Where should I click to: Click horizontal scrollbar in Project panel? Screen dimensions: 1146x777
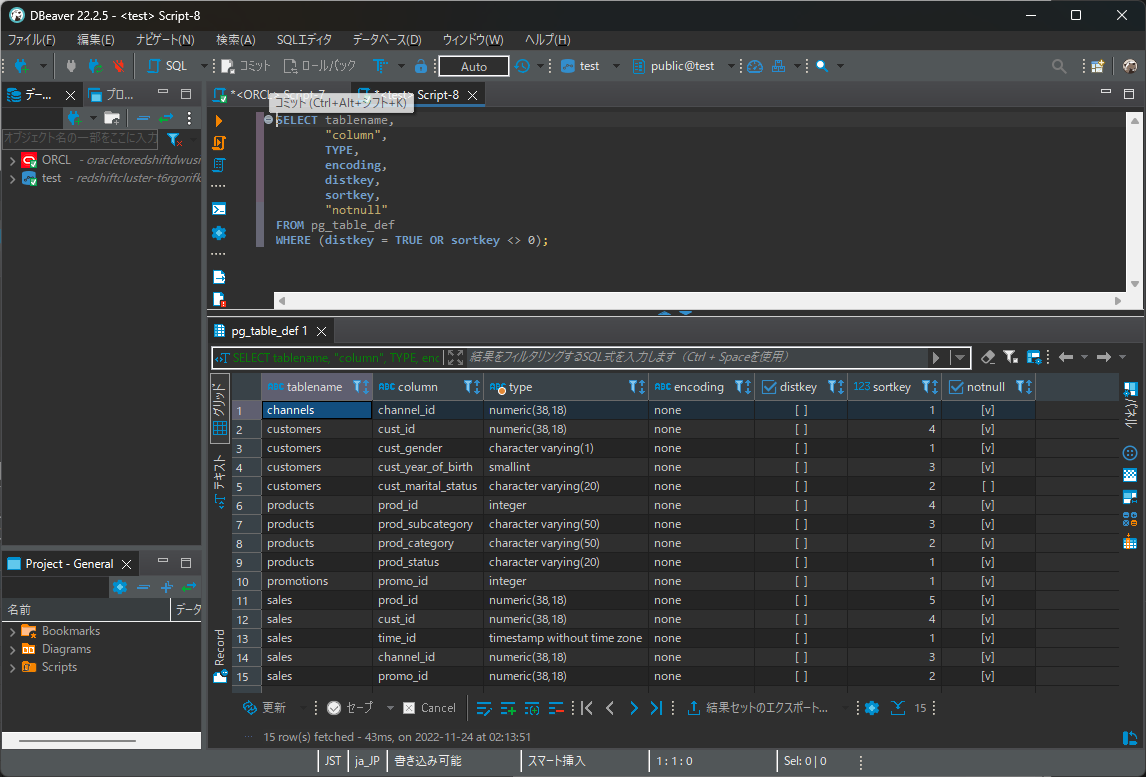click(102, 740)
